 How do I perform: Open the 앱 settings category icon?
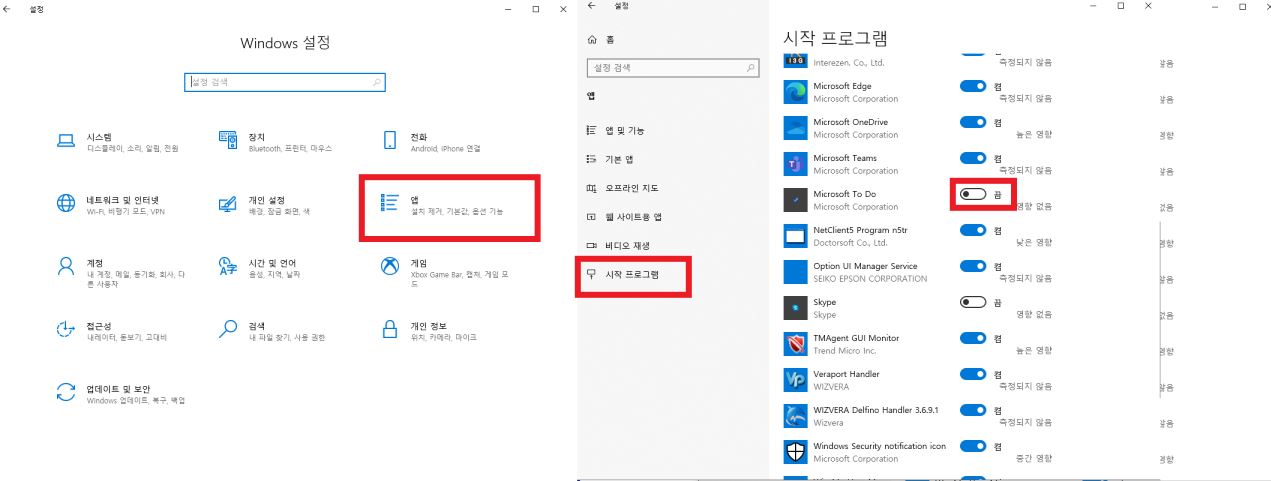(x=390, y=204)
